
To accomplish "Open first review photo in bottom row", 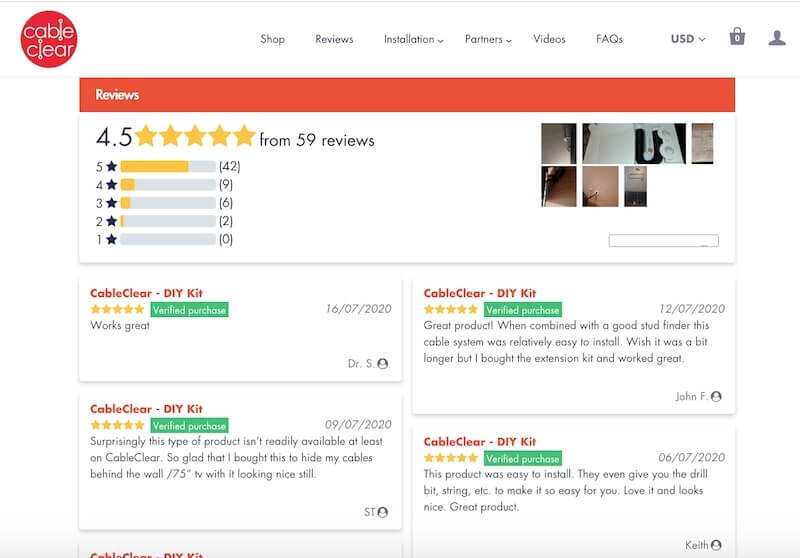I will point(559,186).
